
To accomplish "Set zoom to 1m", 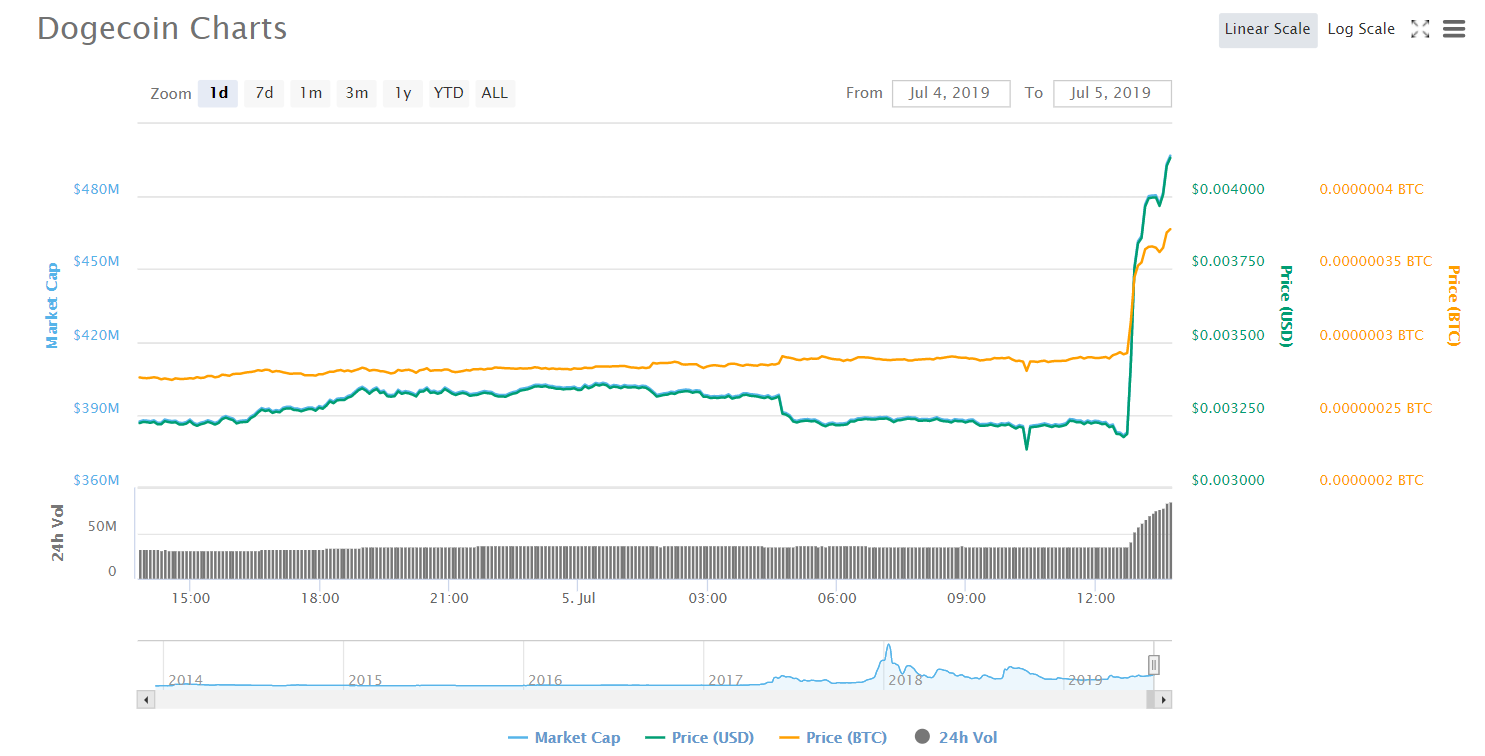I will click(x=310, y=93).
